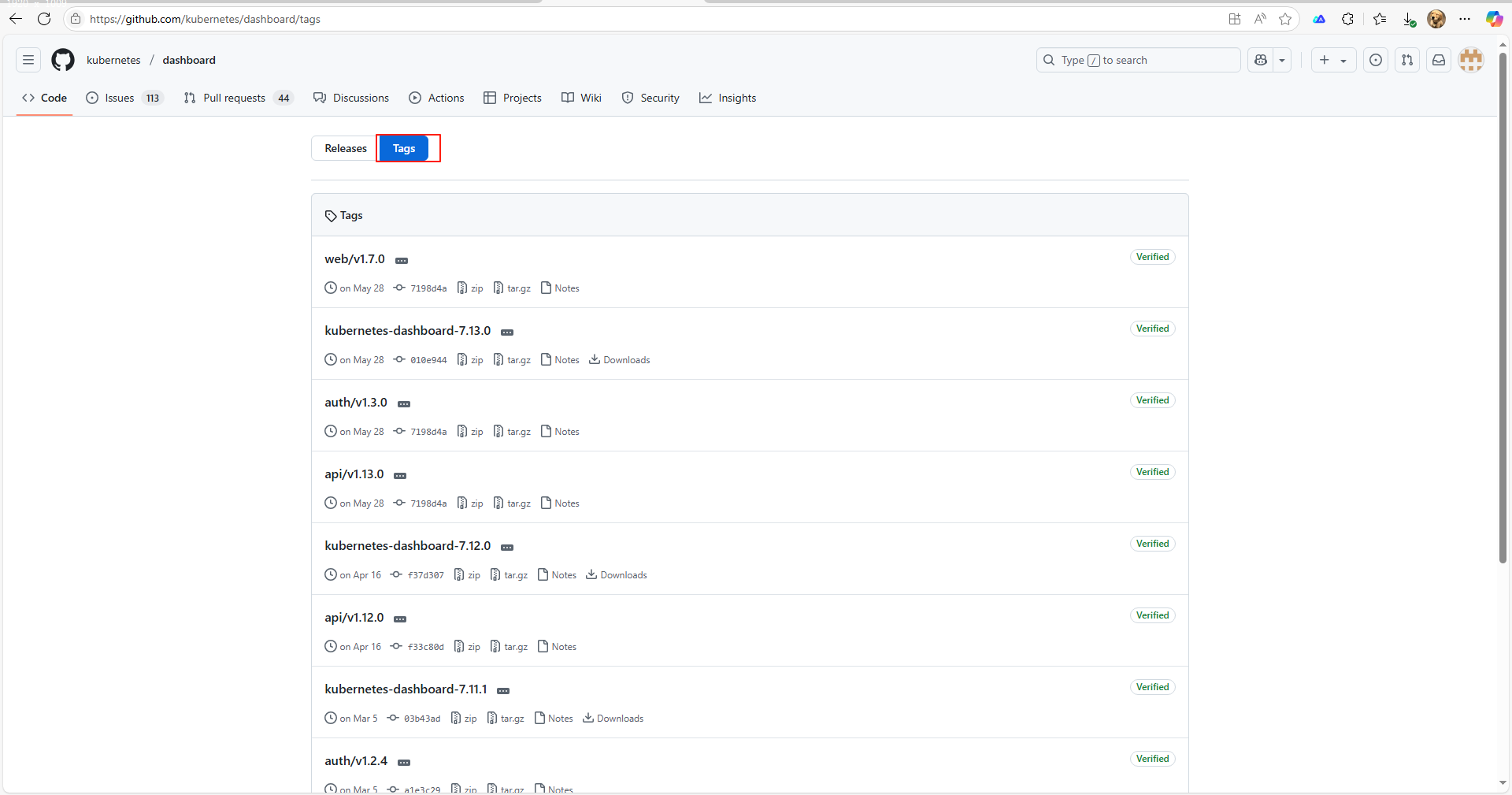The width and height of the screenshot is (1512, 795).
Task: Click the browser back arrow
Action: (x=16, y=19)
